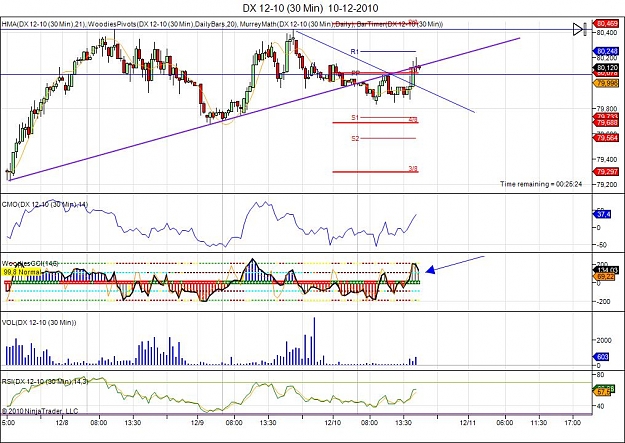The height and width of the screenshot is (443, 625).
Task: Click the 17:00 time label on the axis
Action: [573, 422]
